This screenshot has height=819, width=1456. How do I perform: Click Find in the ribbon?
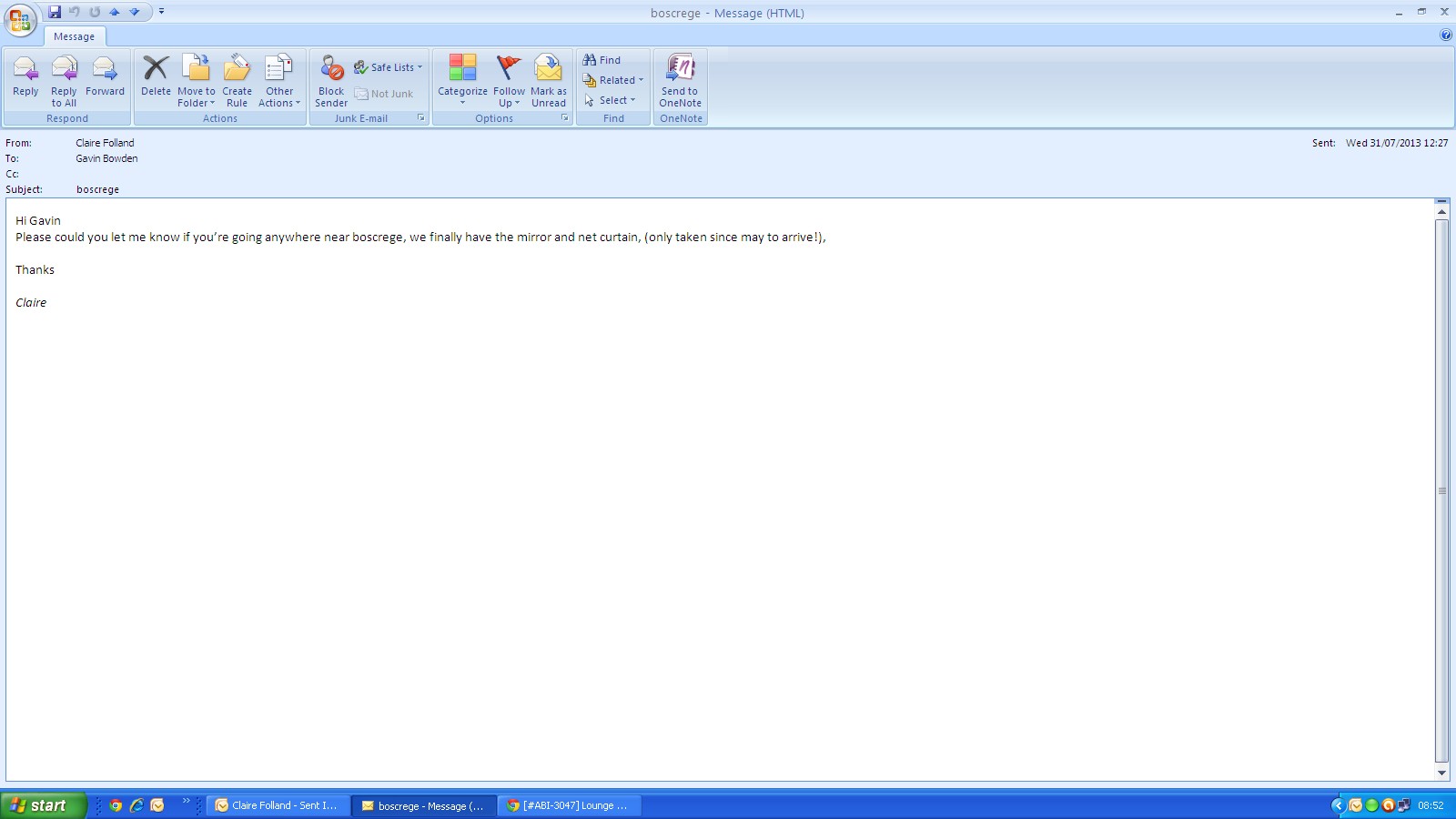point(602,60)
